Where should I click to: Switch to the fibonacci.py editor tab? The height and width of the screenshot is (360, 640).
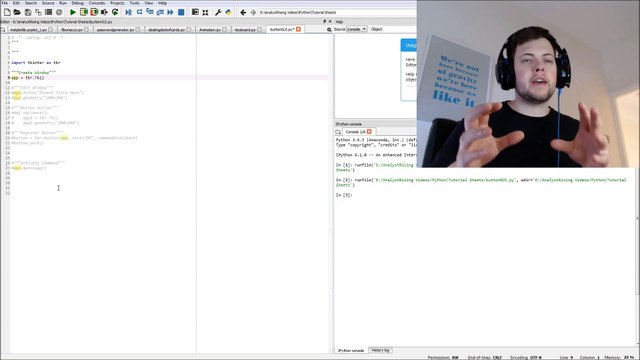72,29
